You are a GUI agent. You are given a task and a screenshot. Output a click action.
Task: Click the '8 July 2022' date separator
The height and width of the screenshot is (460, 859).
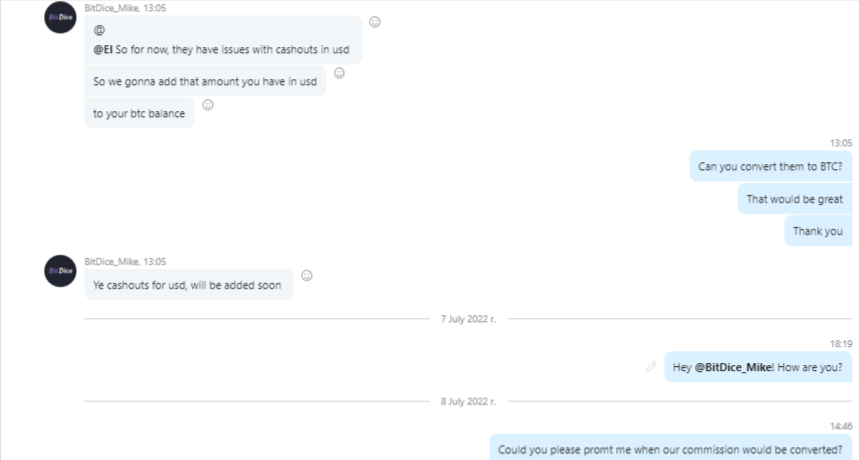pyautogui.click(x=468, y=401)
